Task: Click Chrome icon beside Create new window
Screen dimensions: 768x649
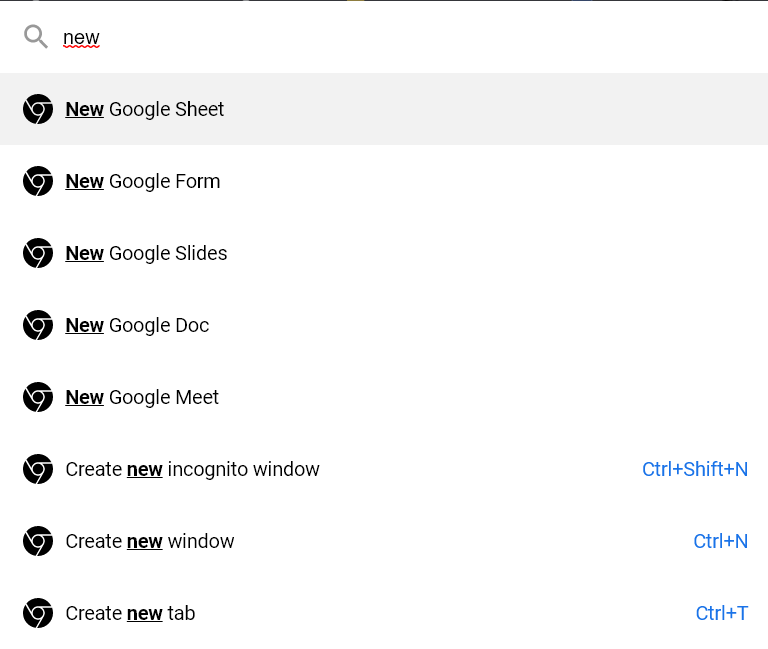Action: [x=38, y=541]
